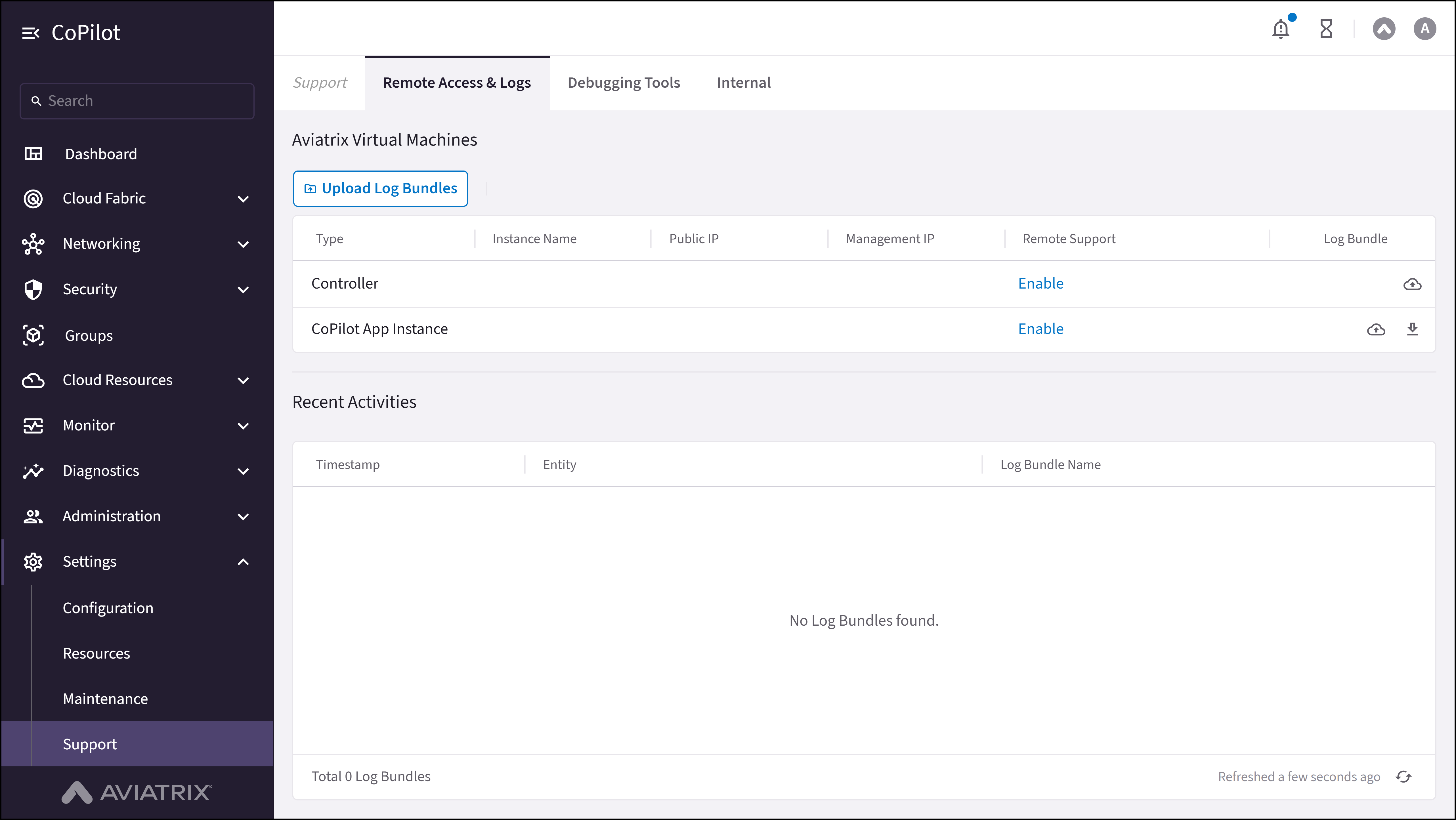Open the notifications bell icon
The height and width of the screenshot is (820, 1456).
point(1280,29)
